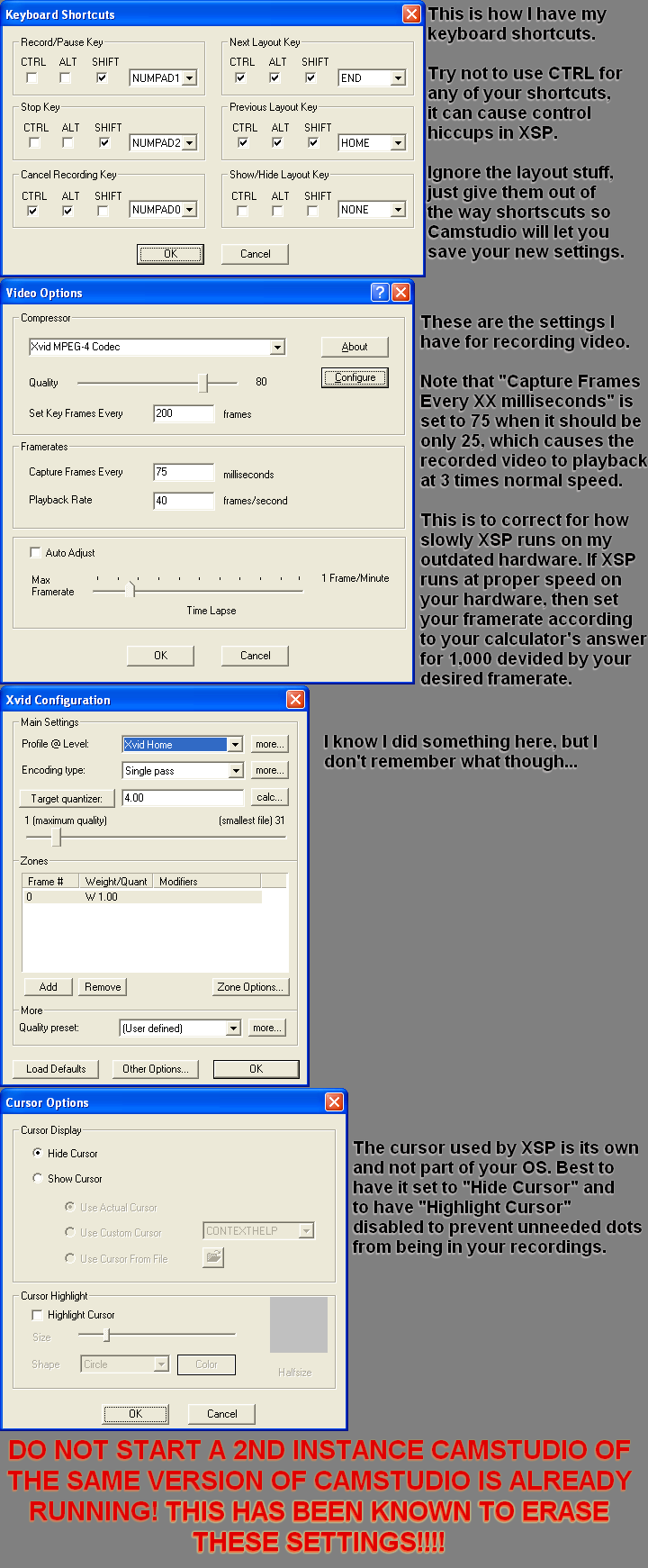Open the Profile @ Level dropdown

[235, 744]
